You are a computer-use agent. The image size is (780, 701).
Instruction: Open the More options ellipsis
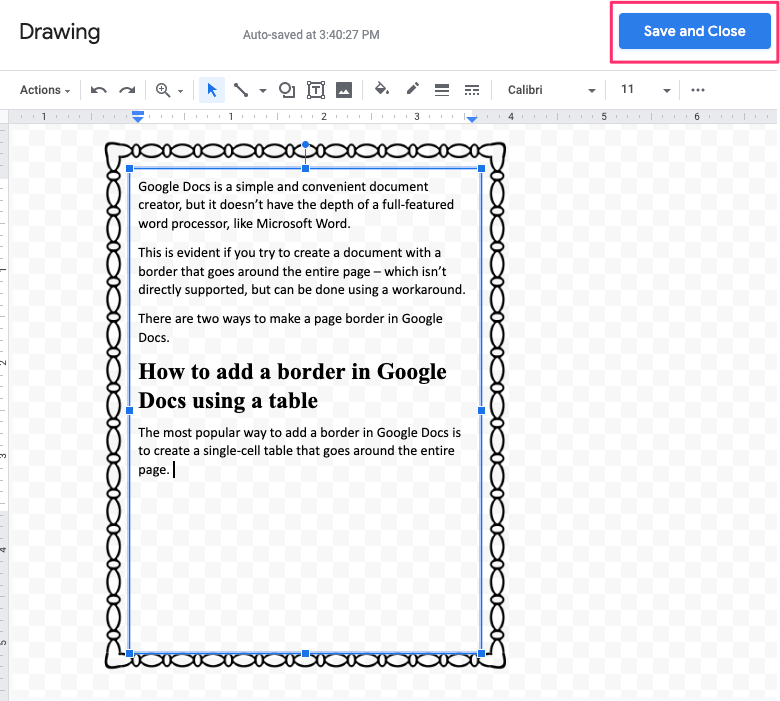click(x=698, y=90)
